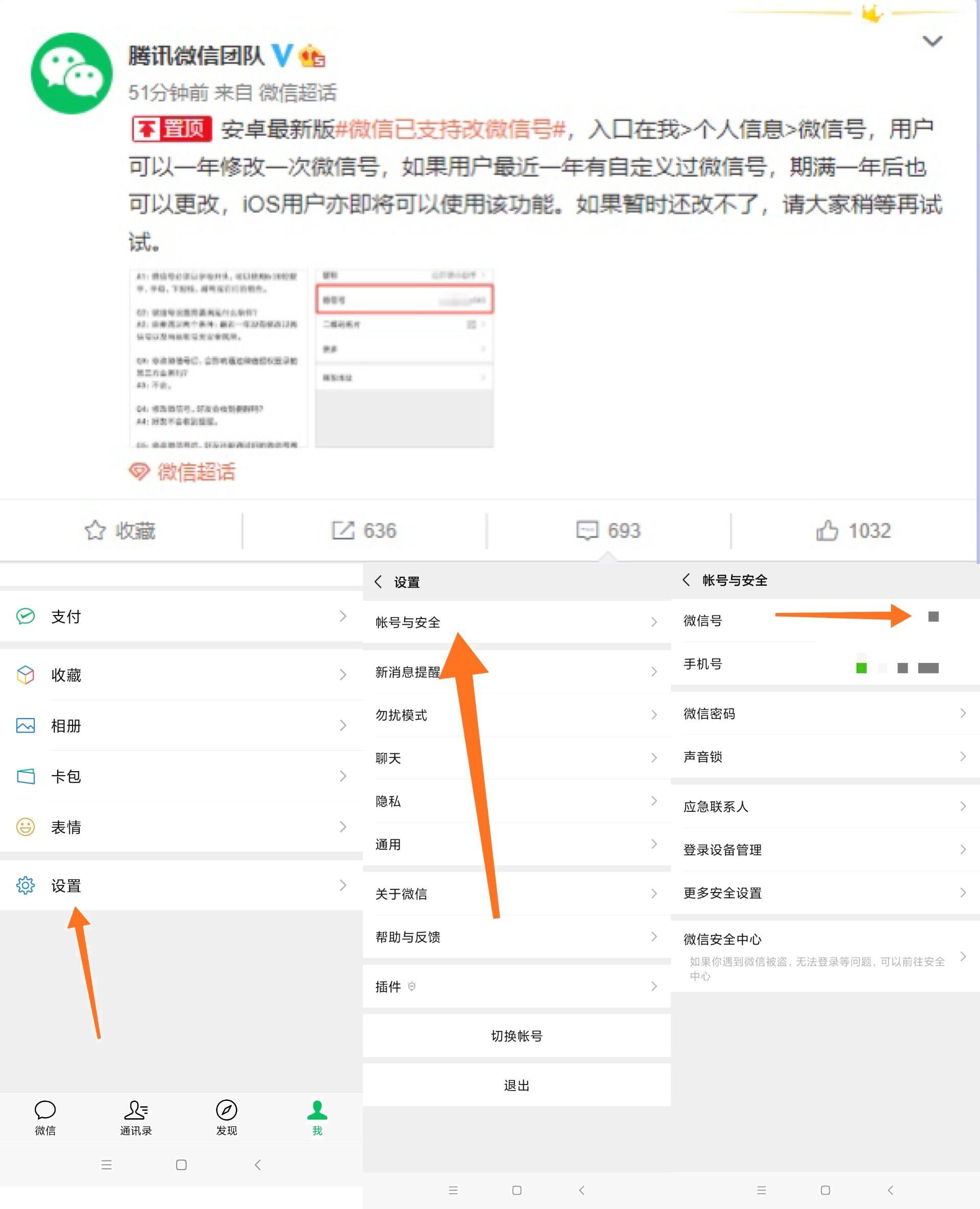Screen dimensions: 980x1209
Task: Open the 腾讯微信团队 profile avatar
Action: [x=71, y=73]
